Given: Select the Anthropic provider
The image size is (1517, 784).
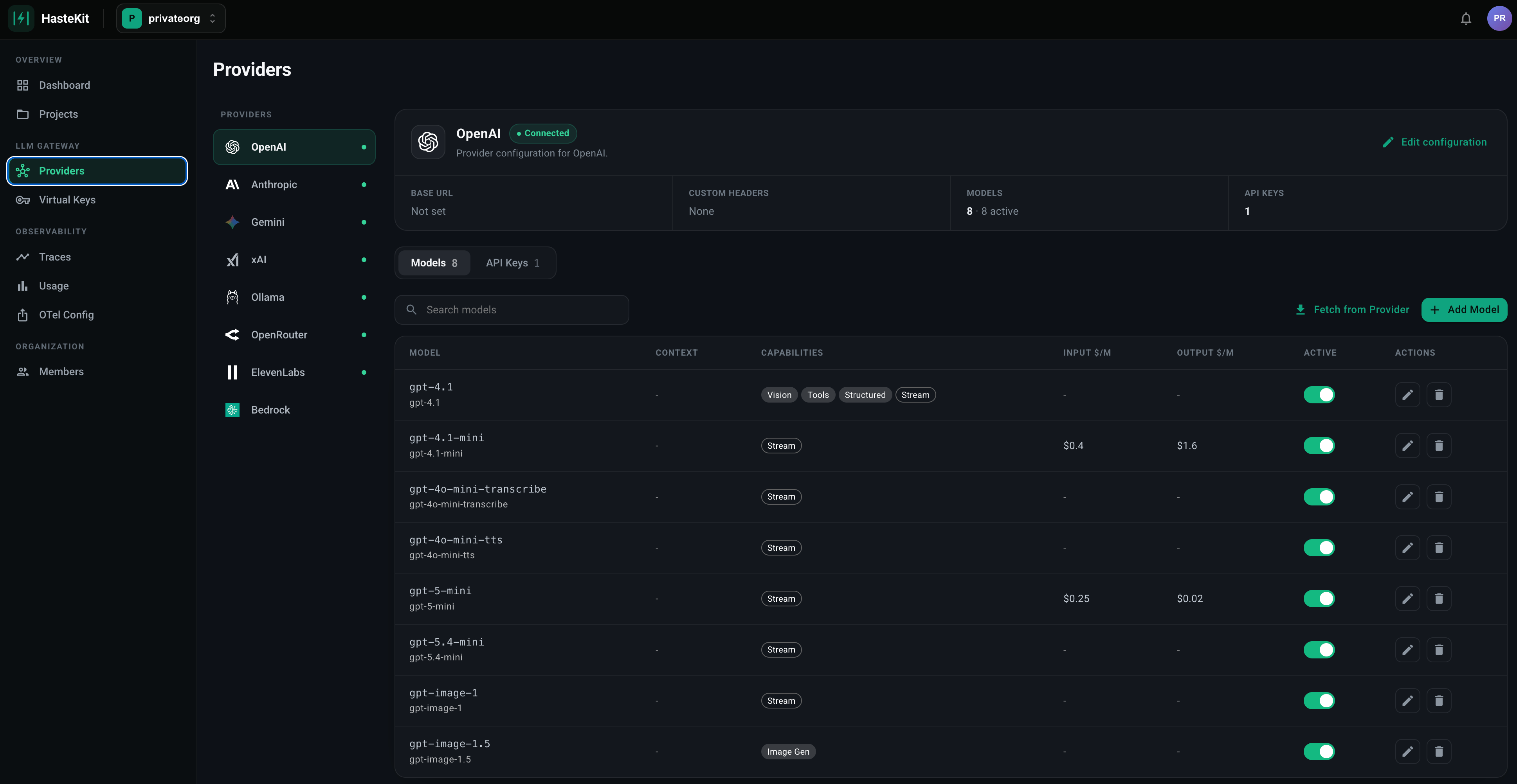Looking at the screenshot, I should click(294, 185).
